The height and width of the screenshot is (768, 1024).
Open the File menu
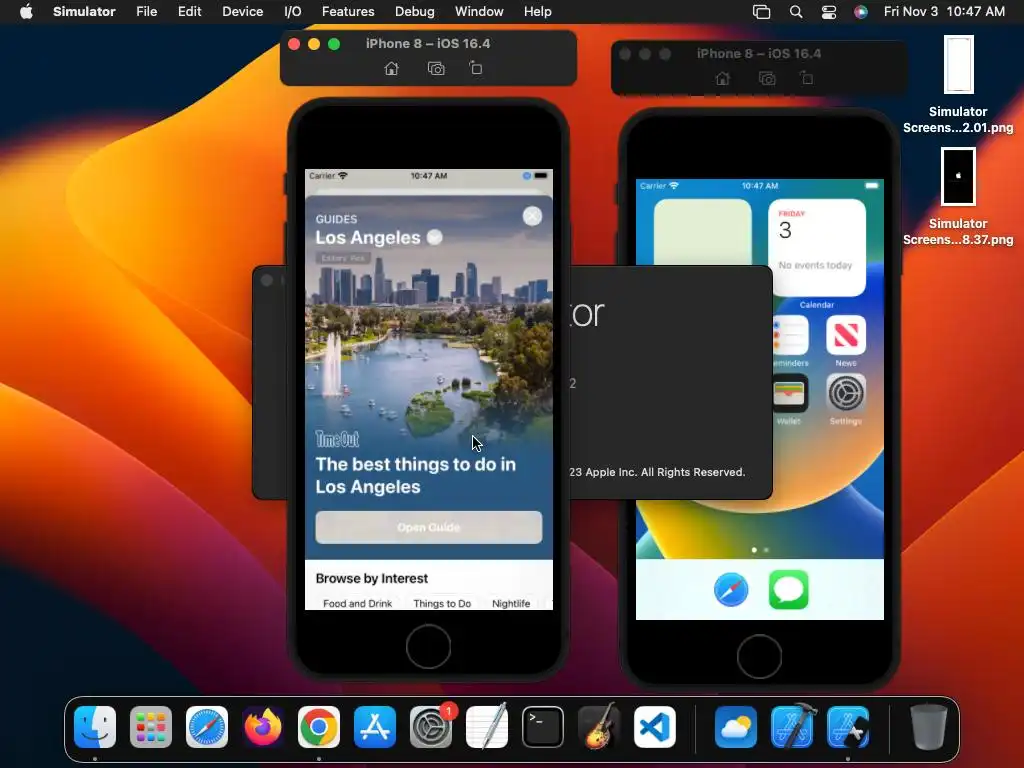(x=146, y=12)
